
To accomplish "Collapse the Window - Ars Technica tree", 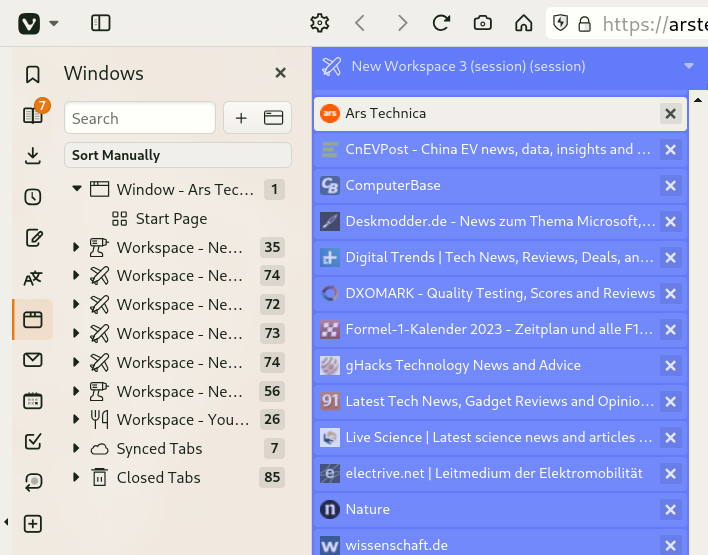I will (x=77, y=188).
